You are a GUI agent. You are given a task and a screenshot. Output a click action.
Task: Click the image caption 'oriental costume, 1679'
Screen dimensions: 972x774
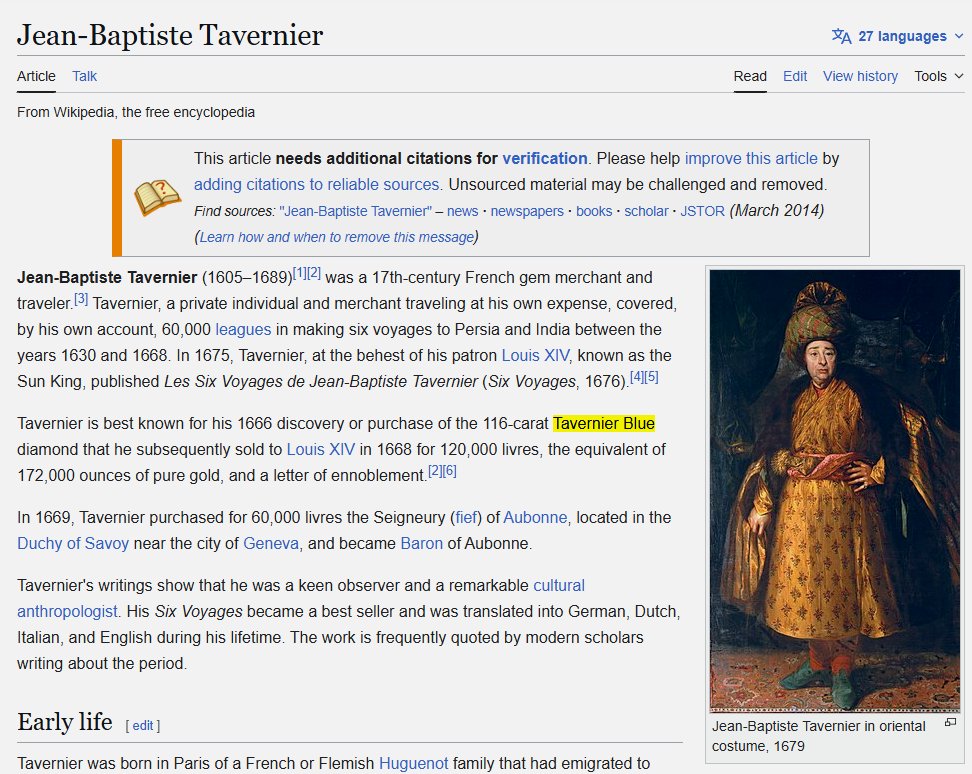818,736
